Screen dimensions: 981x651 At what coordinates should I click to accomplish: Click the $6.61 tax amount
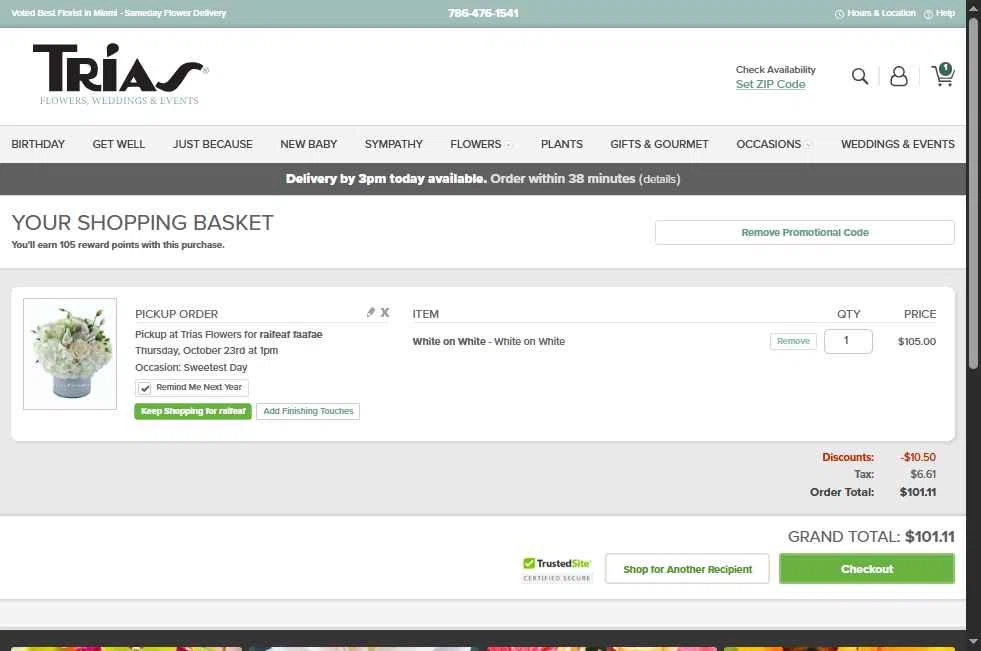(x=923, y=475)
